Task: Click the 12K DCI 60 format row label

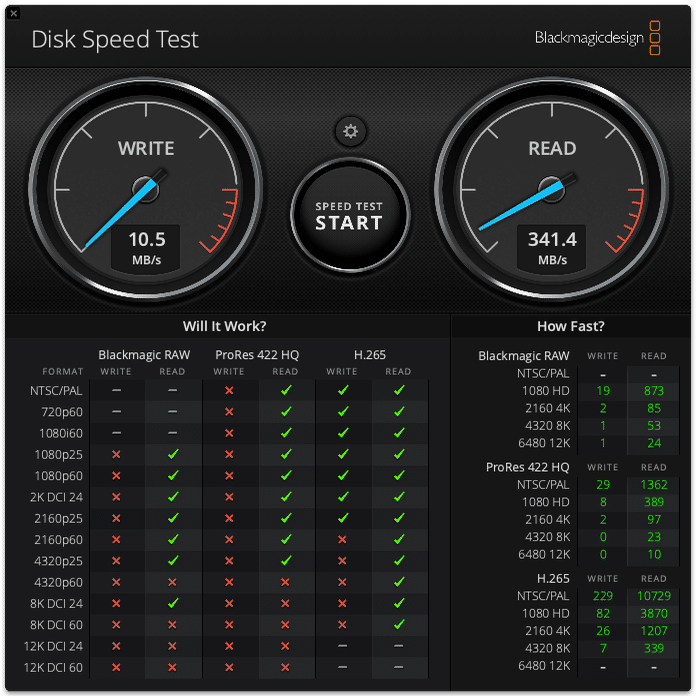Action: [53, 668]
